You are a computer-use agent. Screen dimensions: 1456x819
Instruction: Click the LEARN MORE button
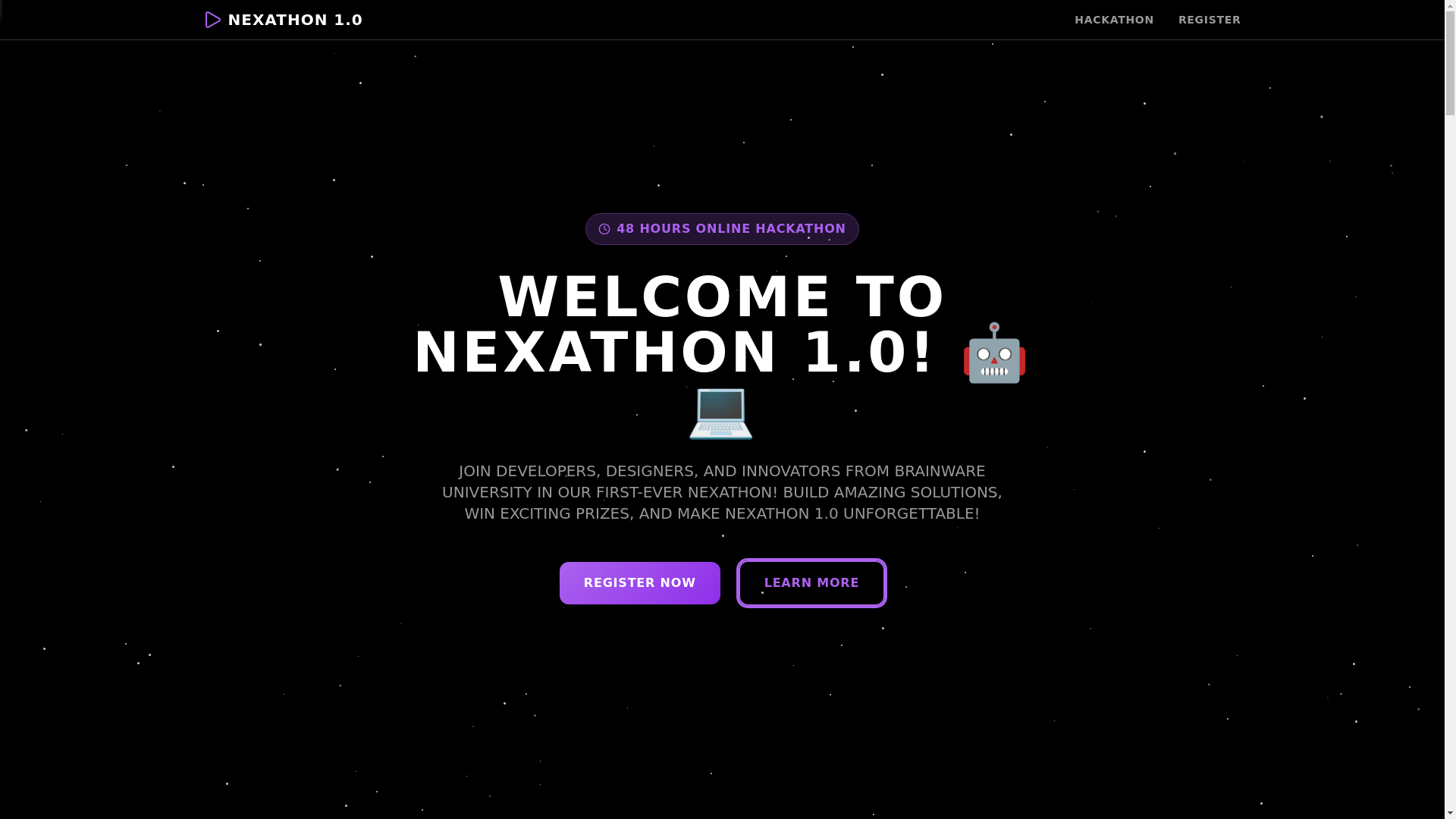811,583
